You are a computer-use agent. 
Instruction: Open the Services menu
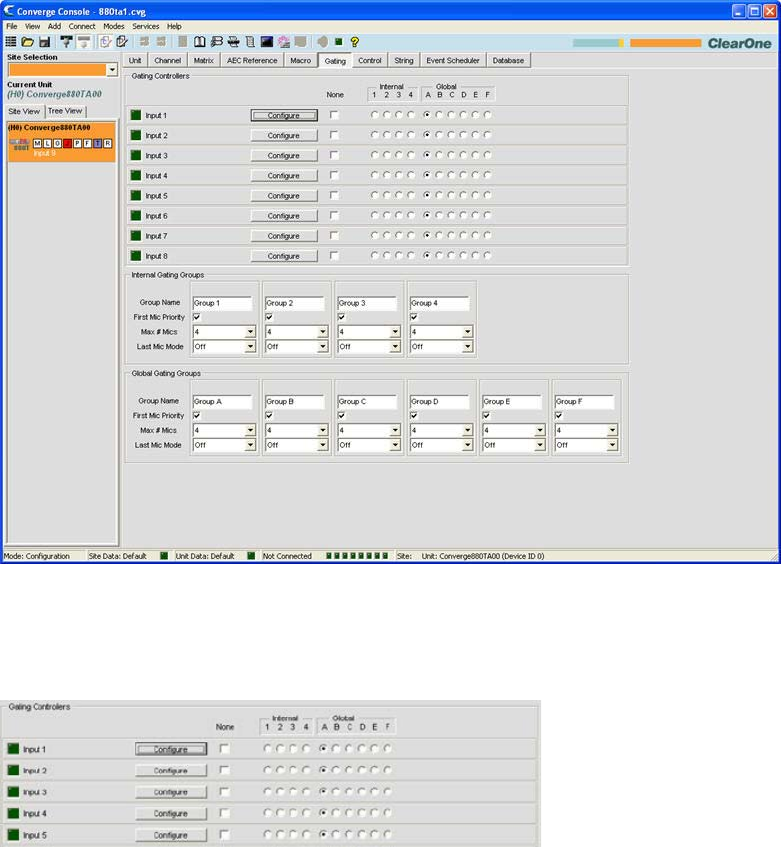[145, 26]
